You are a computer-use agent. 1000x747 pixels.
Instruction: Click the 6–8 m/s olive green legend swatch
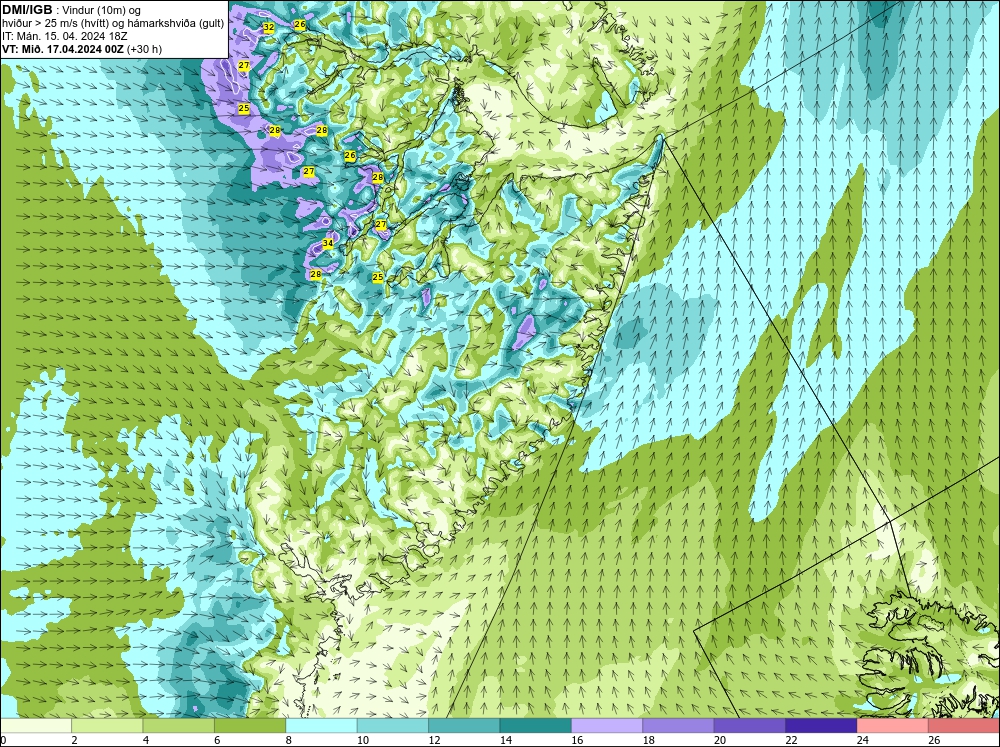tap(250, 725)
